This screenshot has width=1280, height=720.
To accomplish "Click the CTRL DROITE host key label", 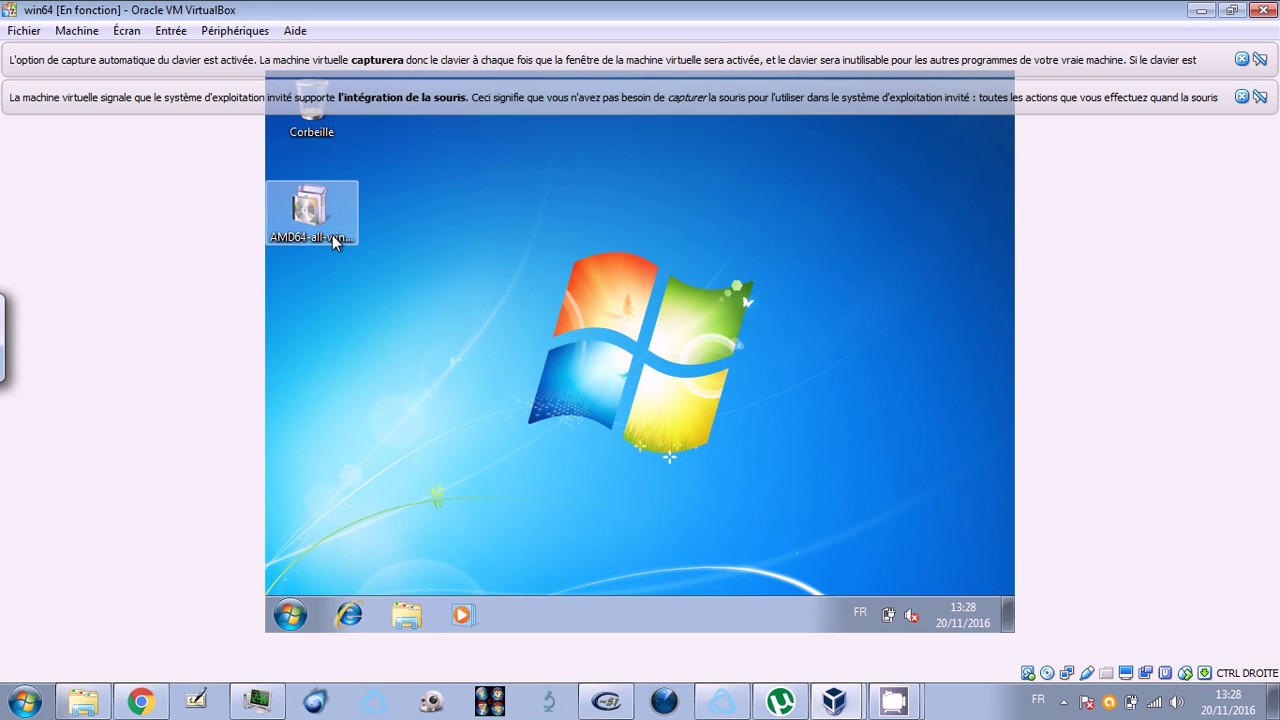I will pyautogui.click(x=1247, y=673).
